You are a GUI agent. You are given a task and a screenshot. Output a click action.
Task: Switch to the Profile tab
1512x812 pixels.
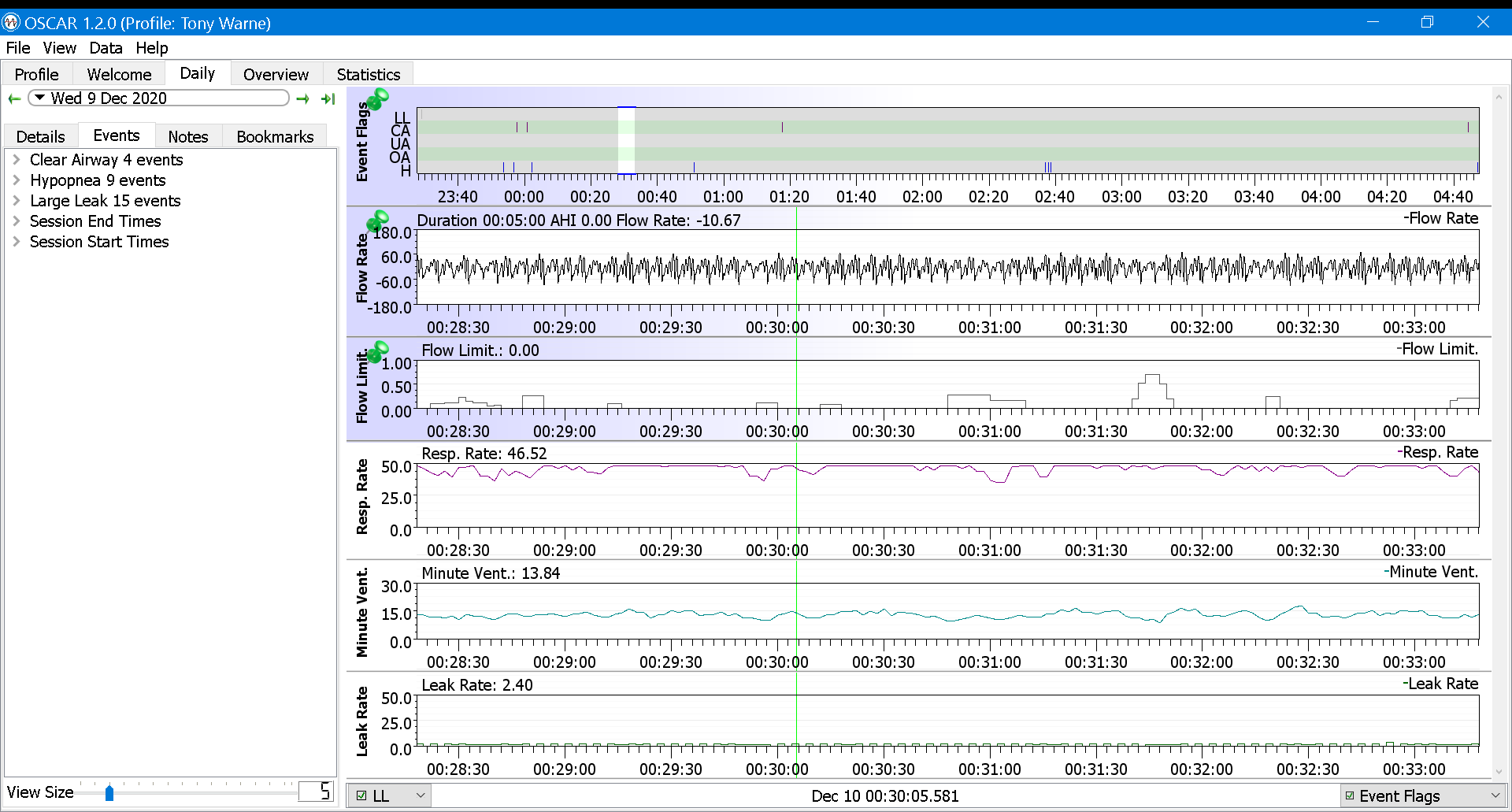(x=37, y=74)
